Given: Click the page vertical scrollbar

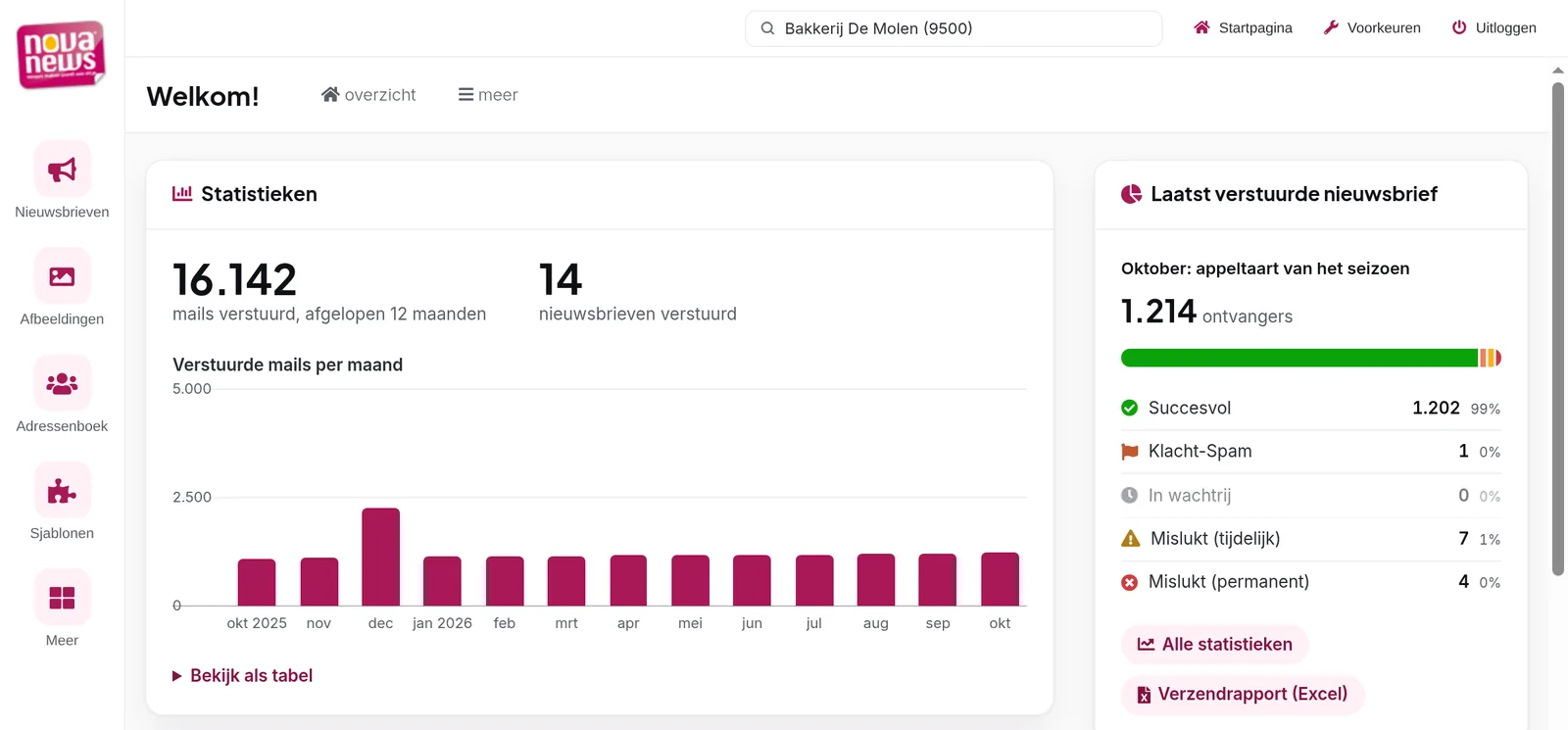Looking at the screenshot, I should 1558,329.
